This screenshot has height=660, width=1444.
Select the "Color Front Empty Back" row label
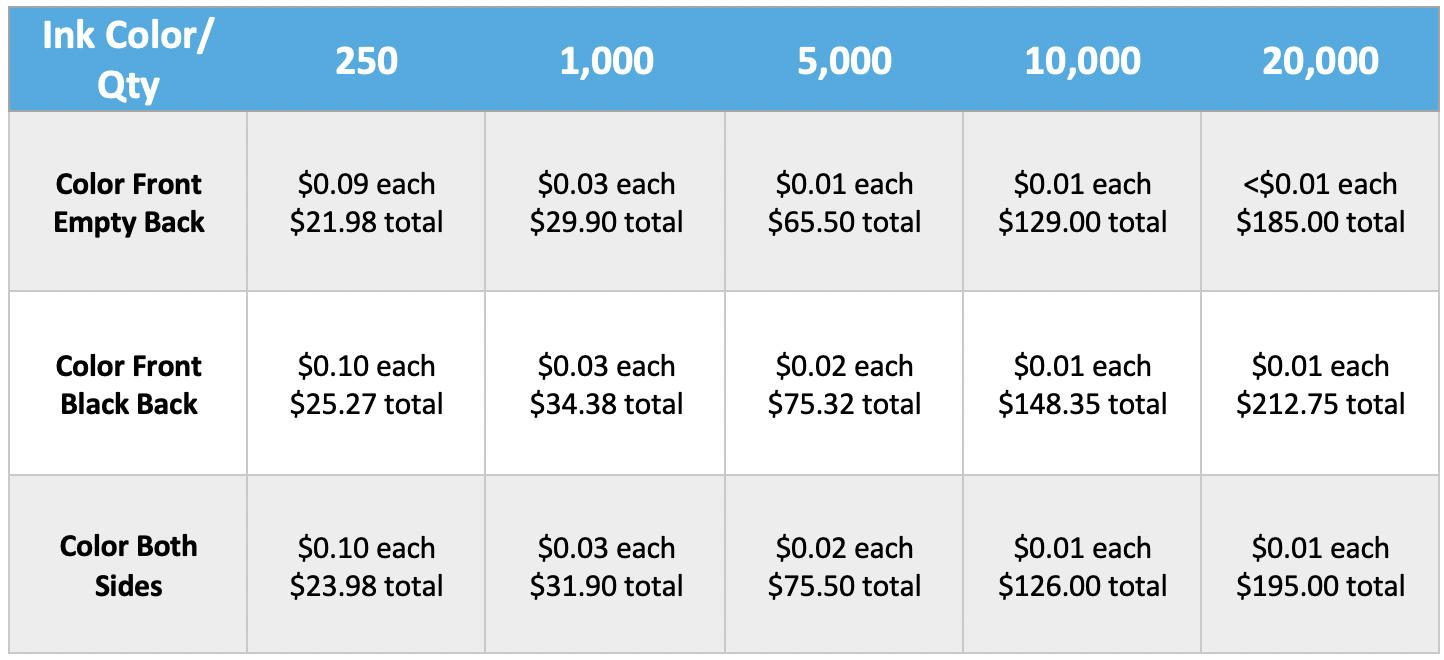129,203
